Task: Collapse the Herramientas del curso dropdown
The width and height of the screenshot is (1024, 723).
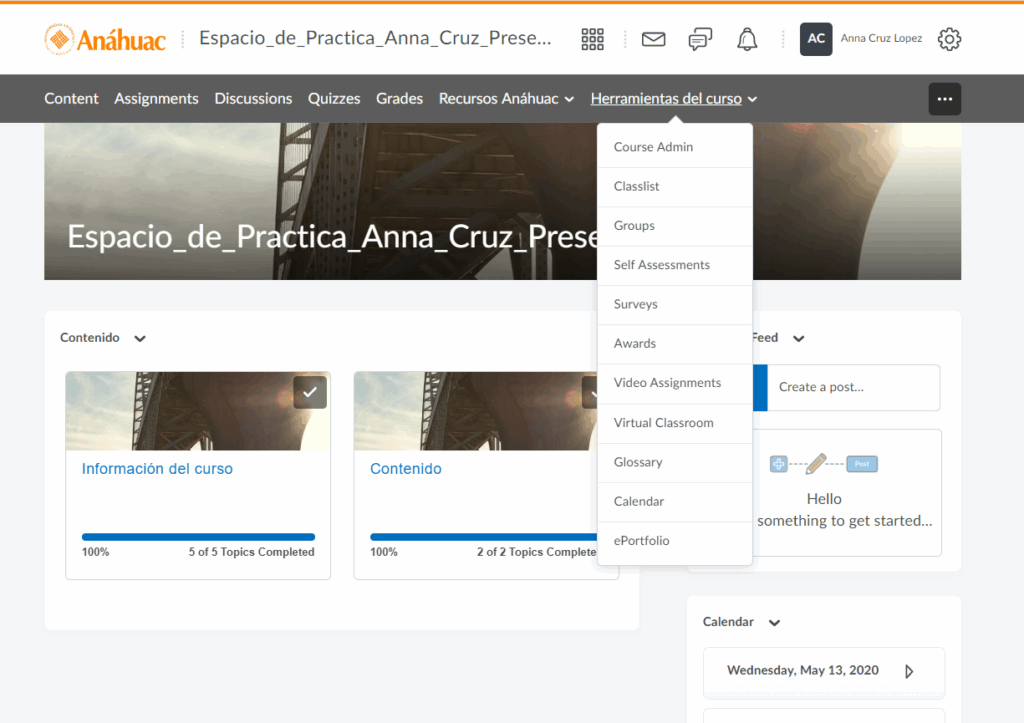Action: coord(674,99)
